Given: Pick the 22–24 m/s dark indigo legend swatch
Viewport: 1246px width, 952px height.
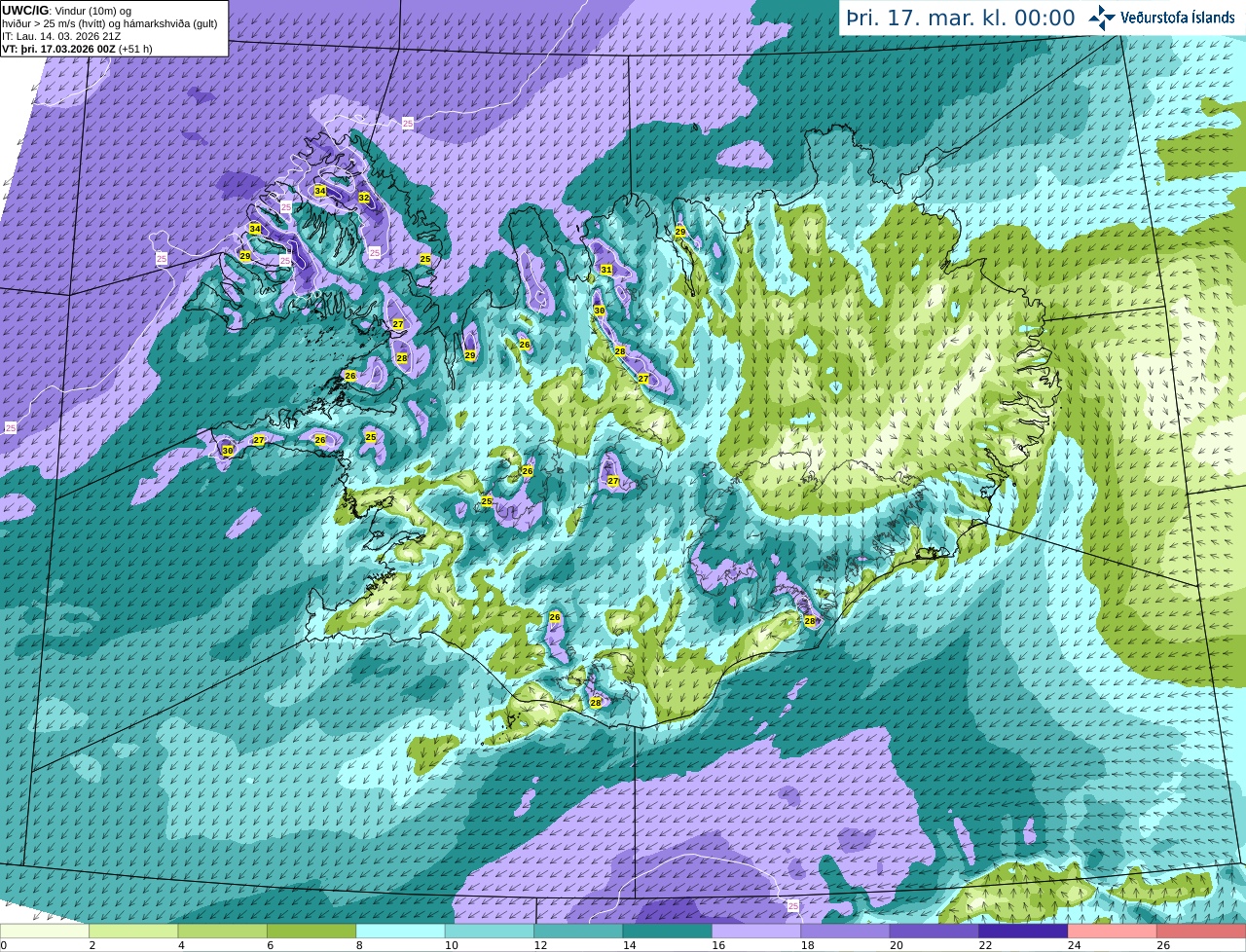Looking at the screenshot, I should [x=1023, y=932].
